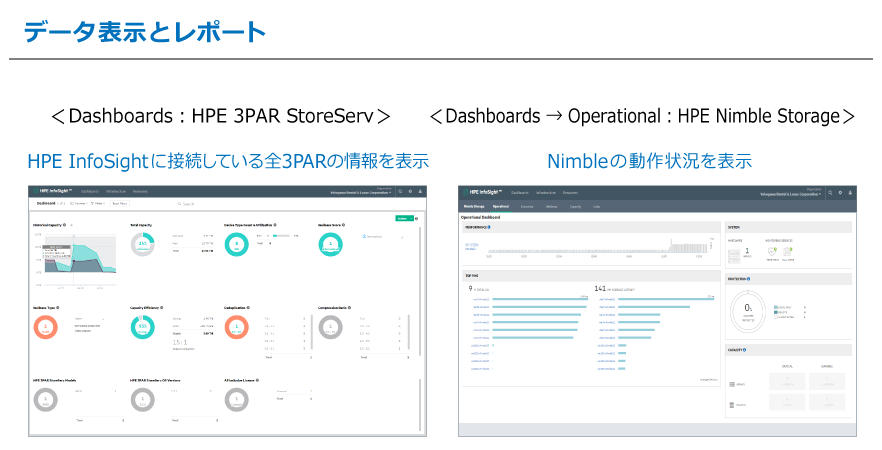Click the Total Capacity donut chart
Screen dimensions: 882x450
pos(142,245)
